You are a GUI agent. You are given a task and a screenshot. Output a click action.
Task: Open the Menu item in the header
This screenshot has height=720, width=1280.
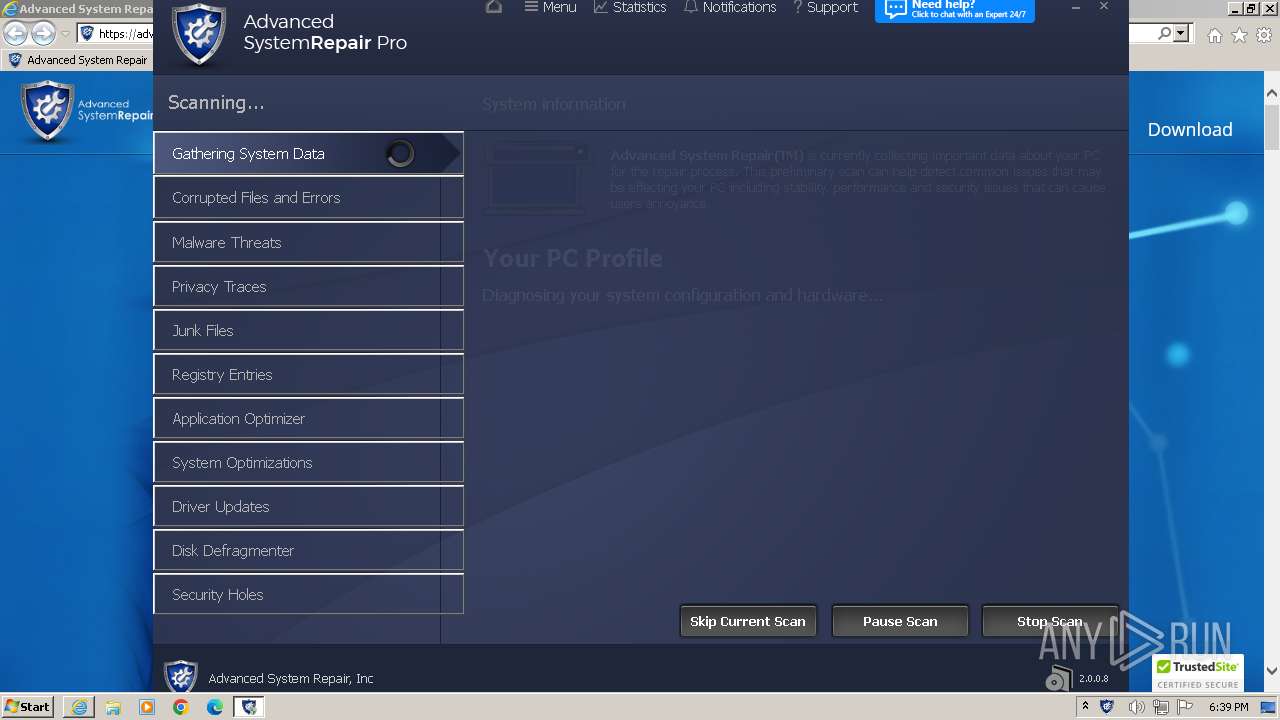click(550, 7)
